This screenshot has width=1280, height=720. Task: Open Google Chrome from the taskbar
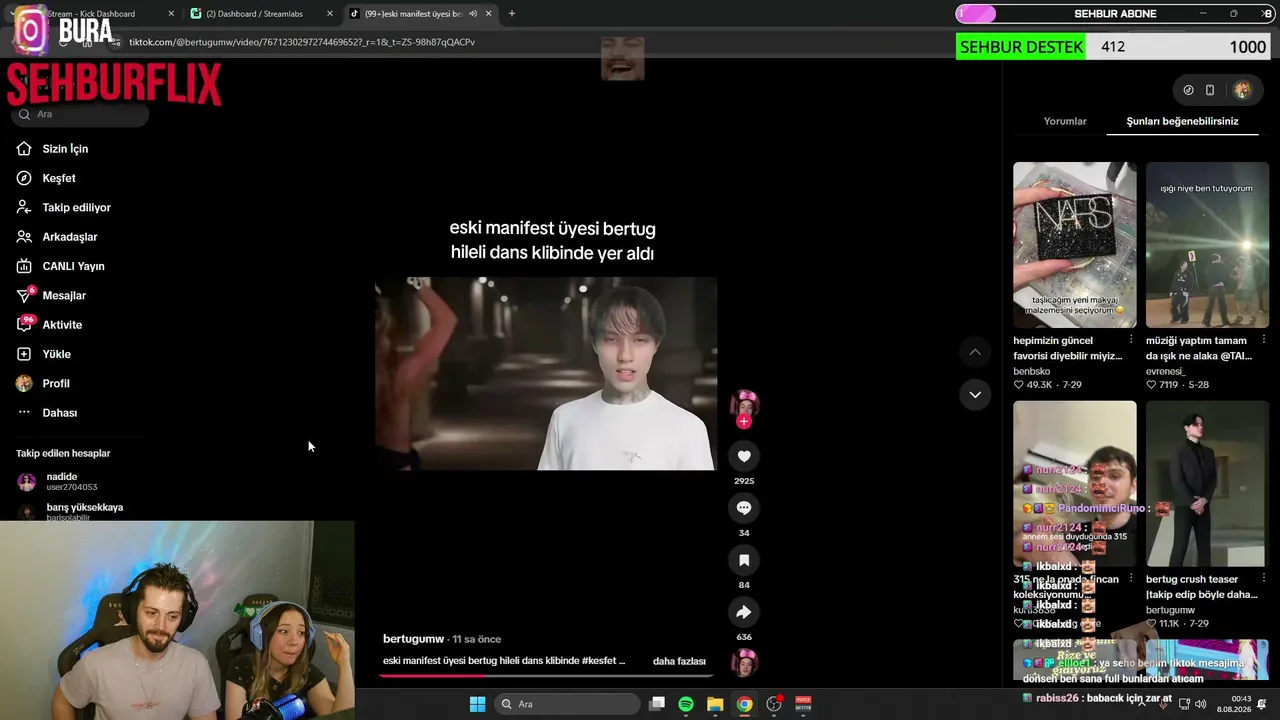[x=744, y=704]
